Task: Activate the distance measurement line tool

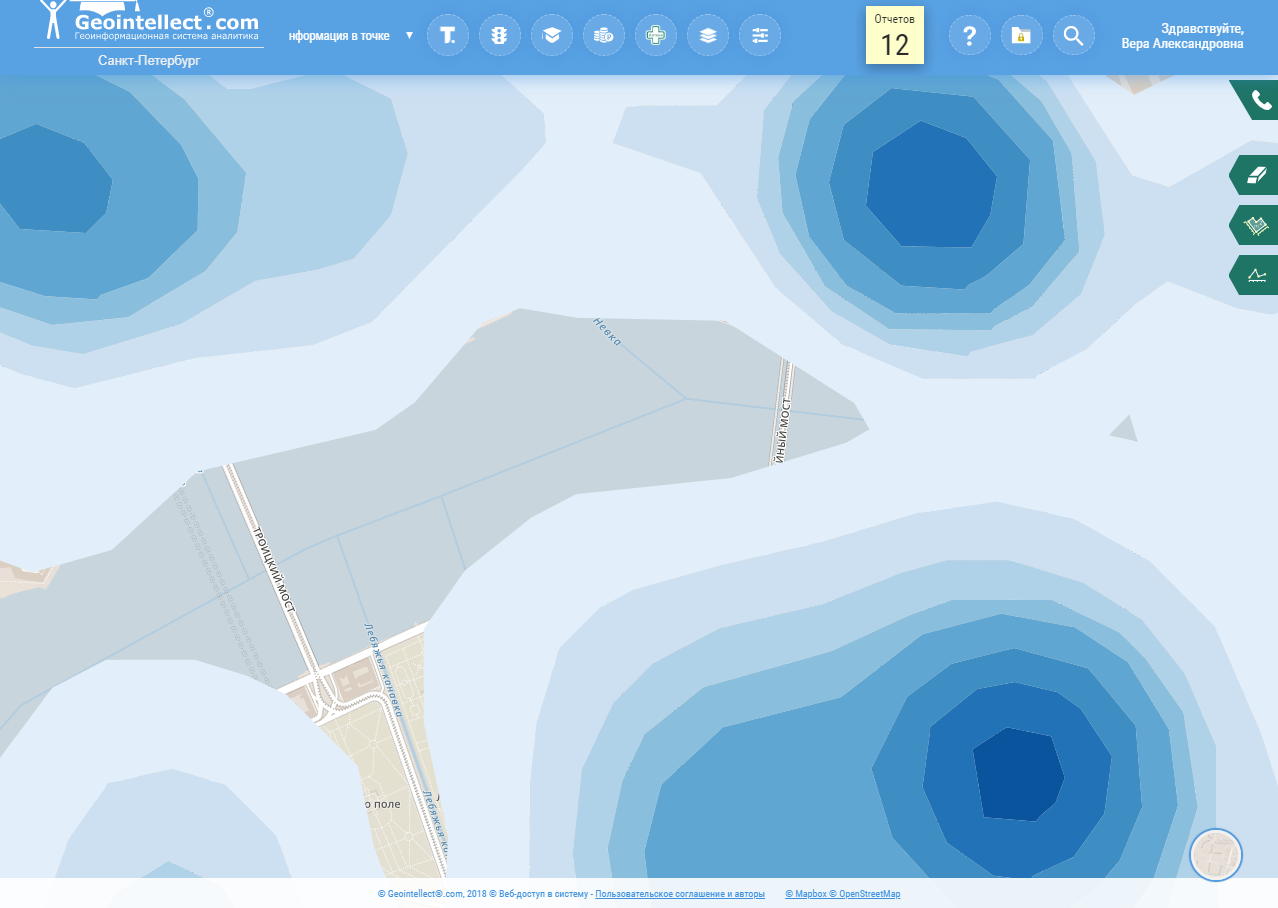Action: tap(1257, 275)
